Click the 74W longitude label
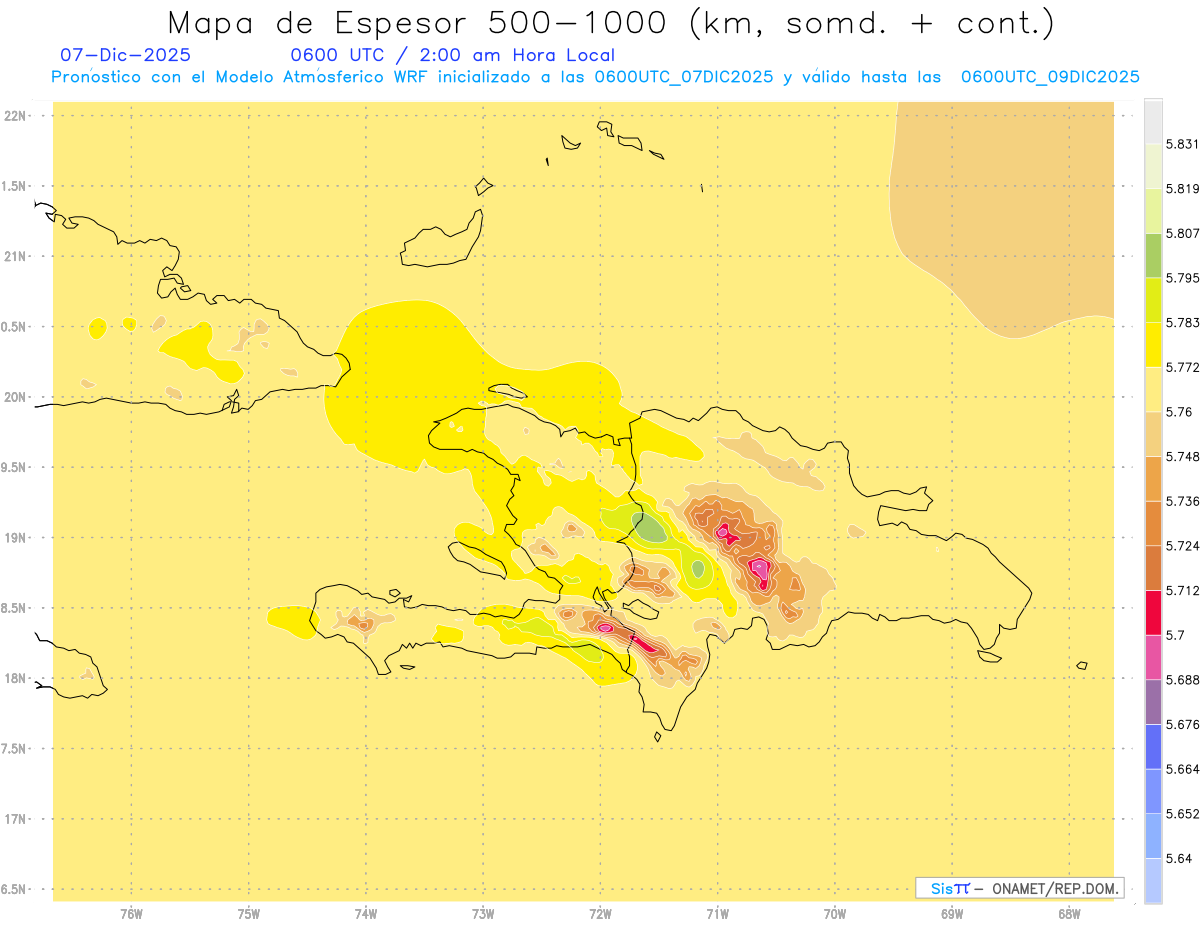Image resolution: width=1200 pixels, height=927 pixels. tap(366, 914)
